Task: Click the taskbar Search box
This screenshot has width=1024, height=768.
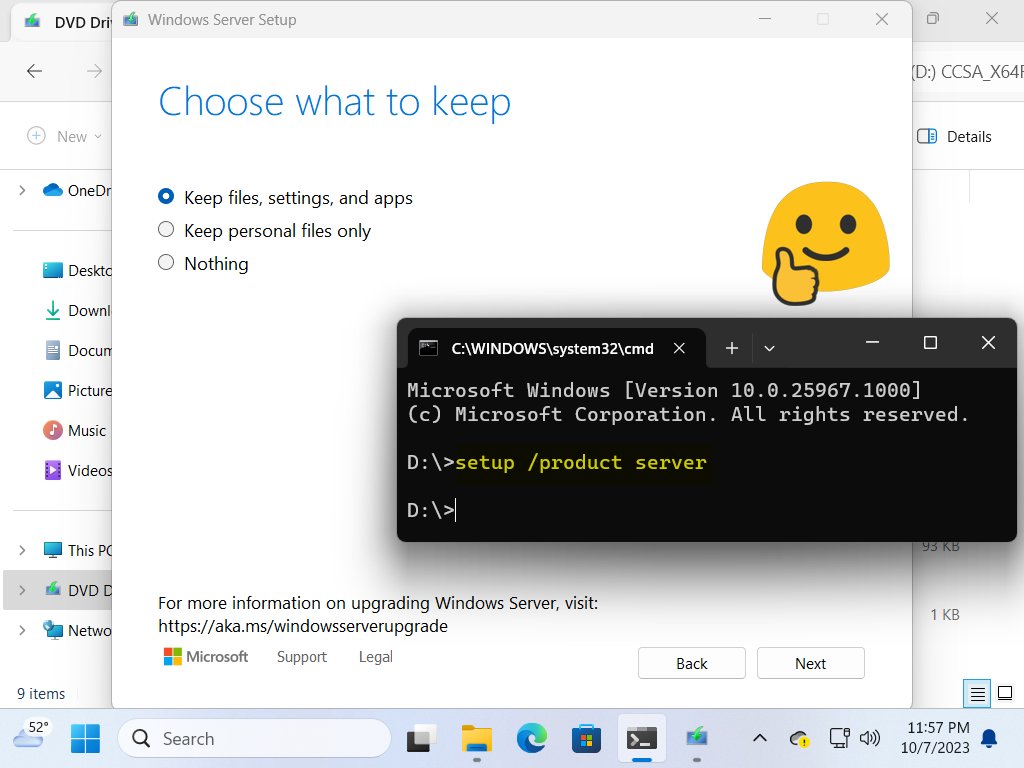Action: (254, 739)
